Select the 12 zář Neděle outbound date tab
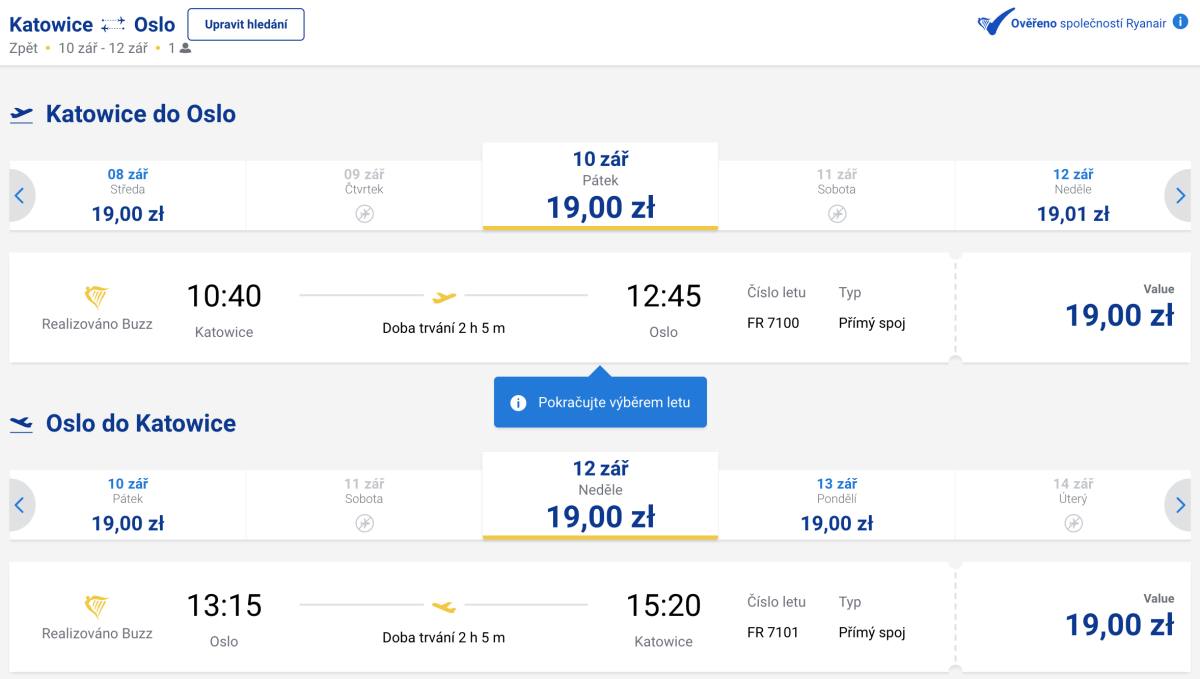 point(1073,195)
